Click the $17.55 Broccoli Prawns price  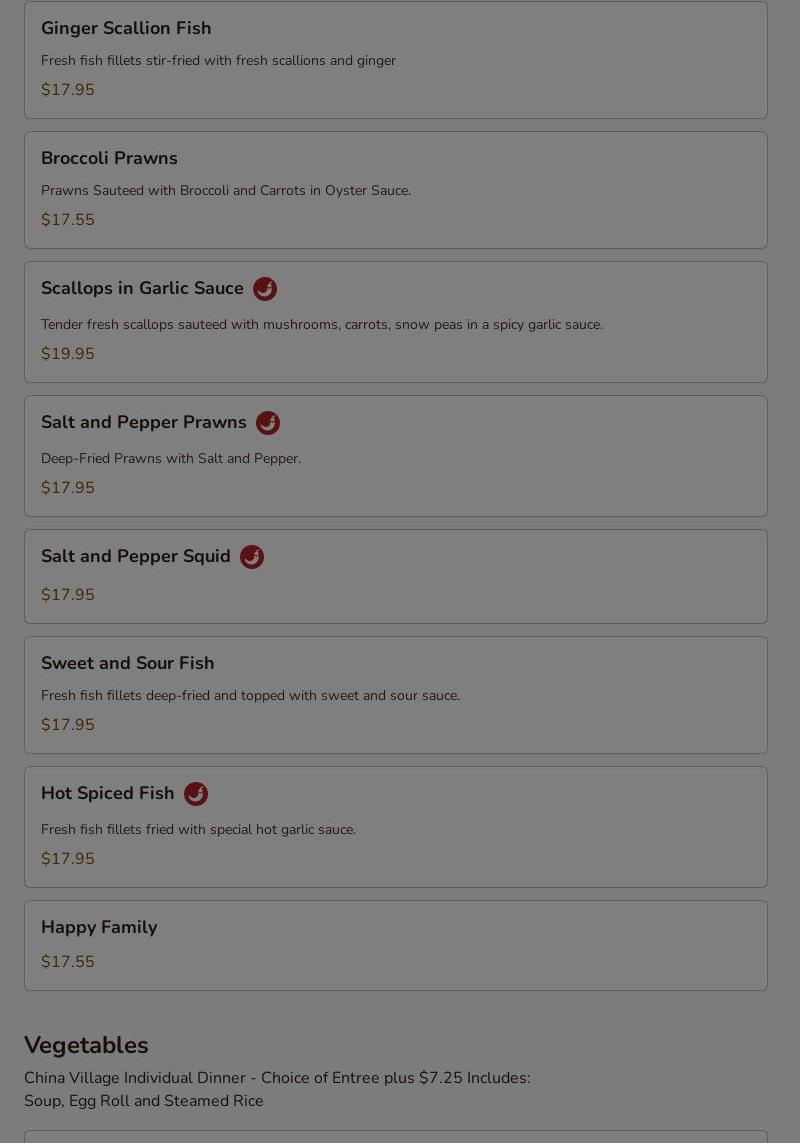pyautogui.click(x=68, y=219)
